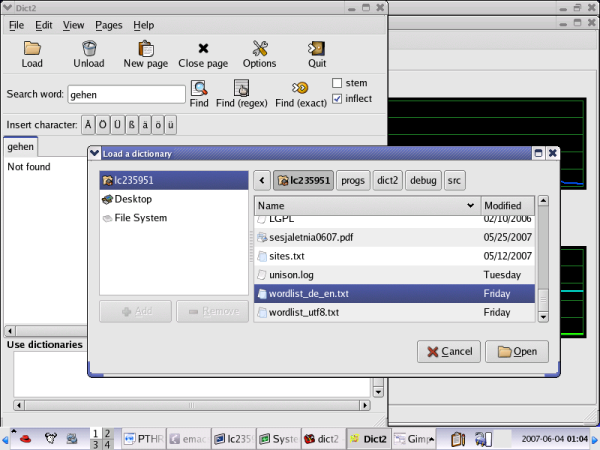
Task: Click Cancel in the Load a dictionary dialog
Action: (x=449, y=352)
